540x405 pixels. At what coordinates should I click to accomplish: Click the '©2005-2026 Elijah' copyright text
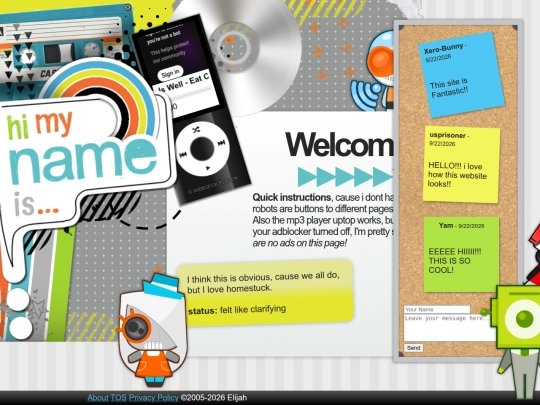point(214,398)
